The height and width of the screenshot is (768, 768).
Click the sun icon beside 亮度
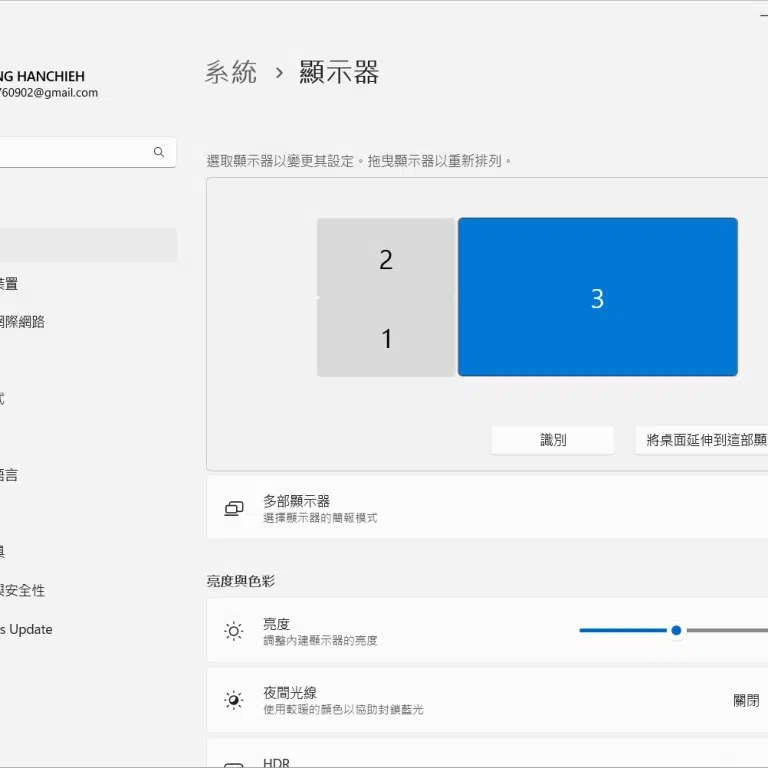pyautogui.click(x=234, y=631)
